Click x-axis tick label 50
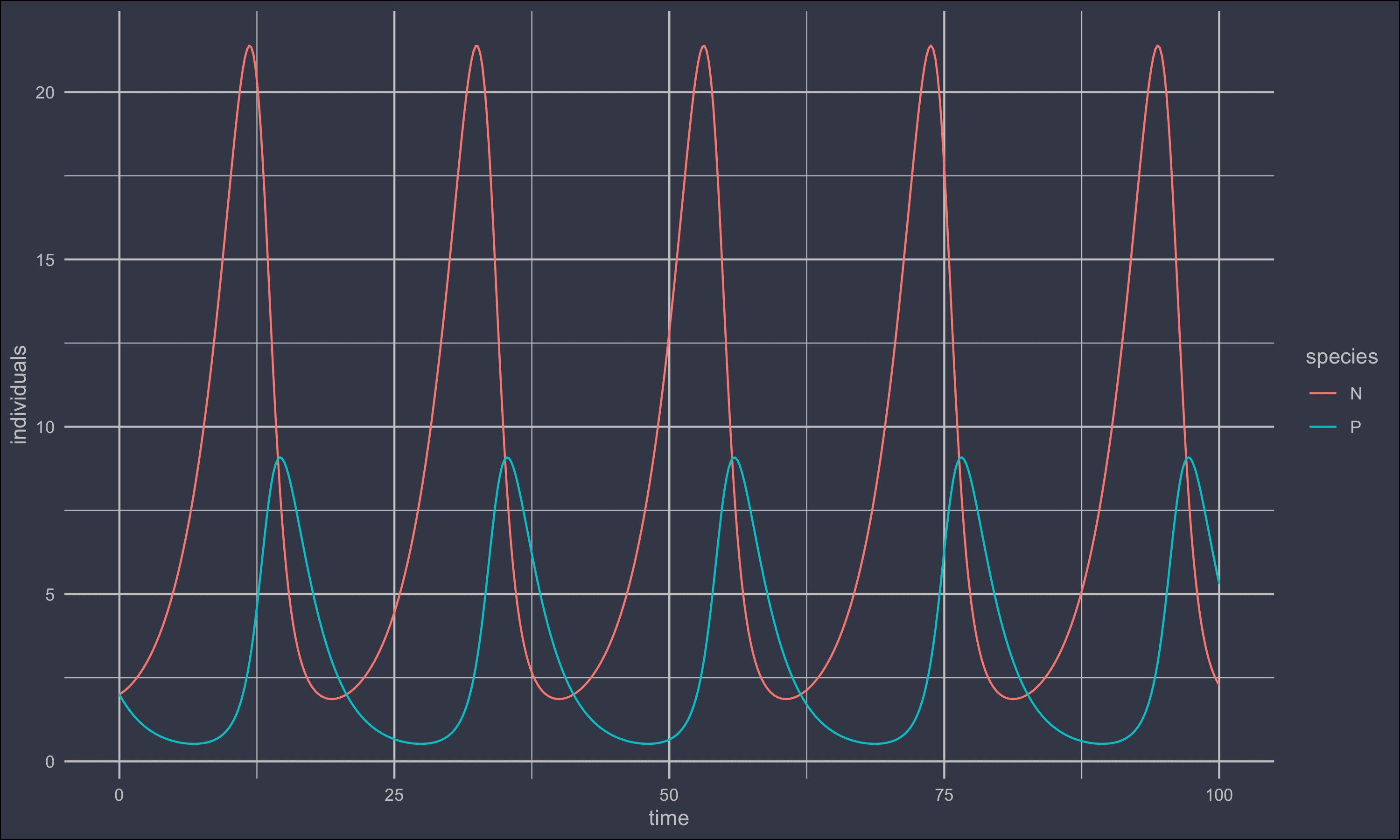 pos(669,795)
